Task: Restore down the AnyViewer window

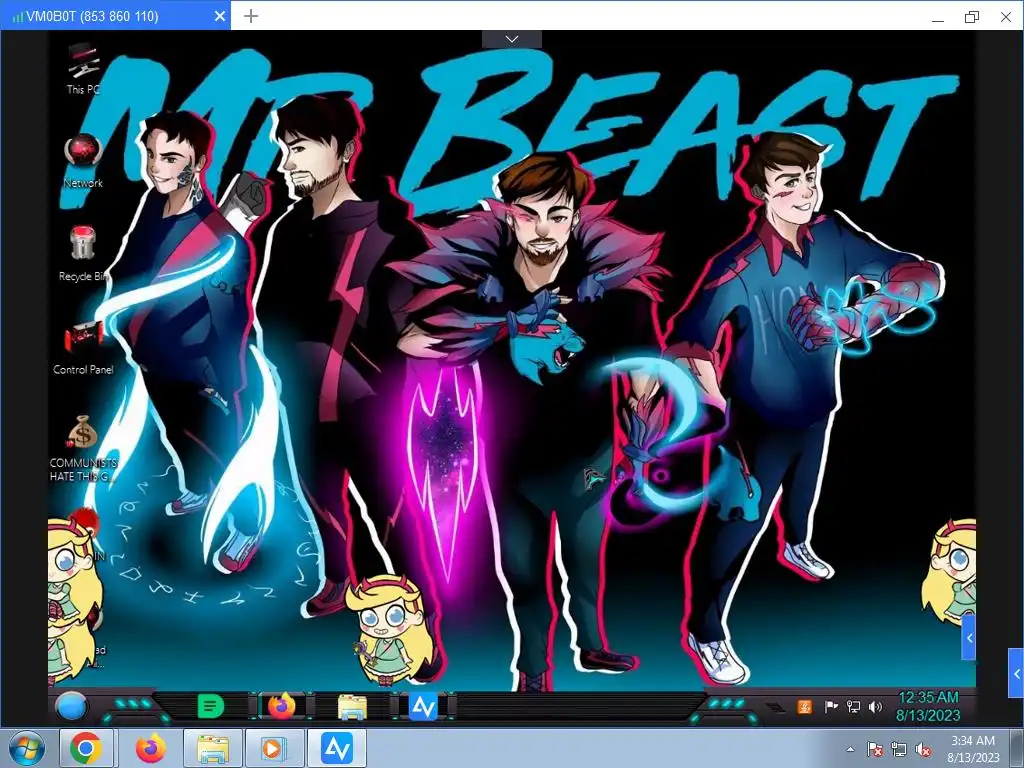Action: point(972,17)
